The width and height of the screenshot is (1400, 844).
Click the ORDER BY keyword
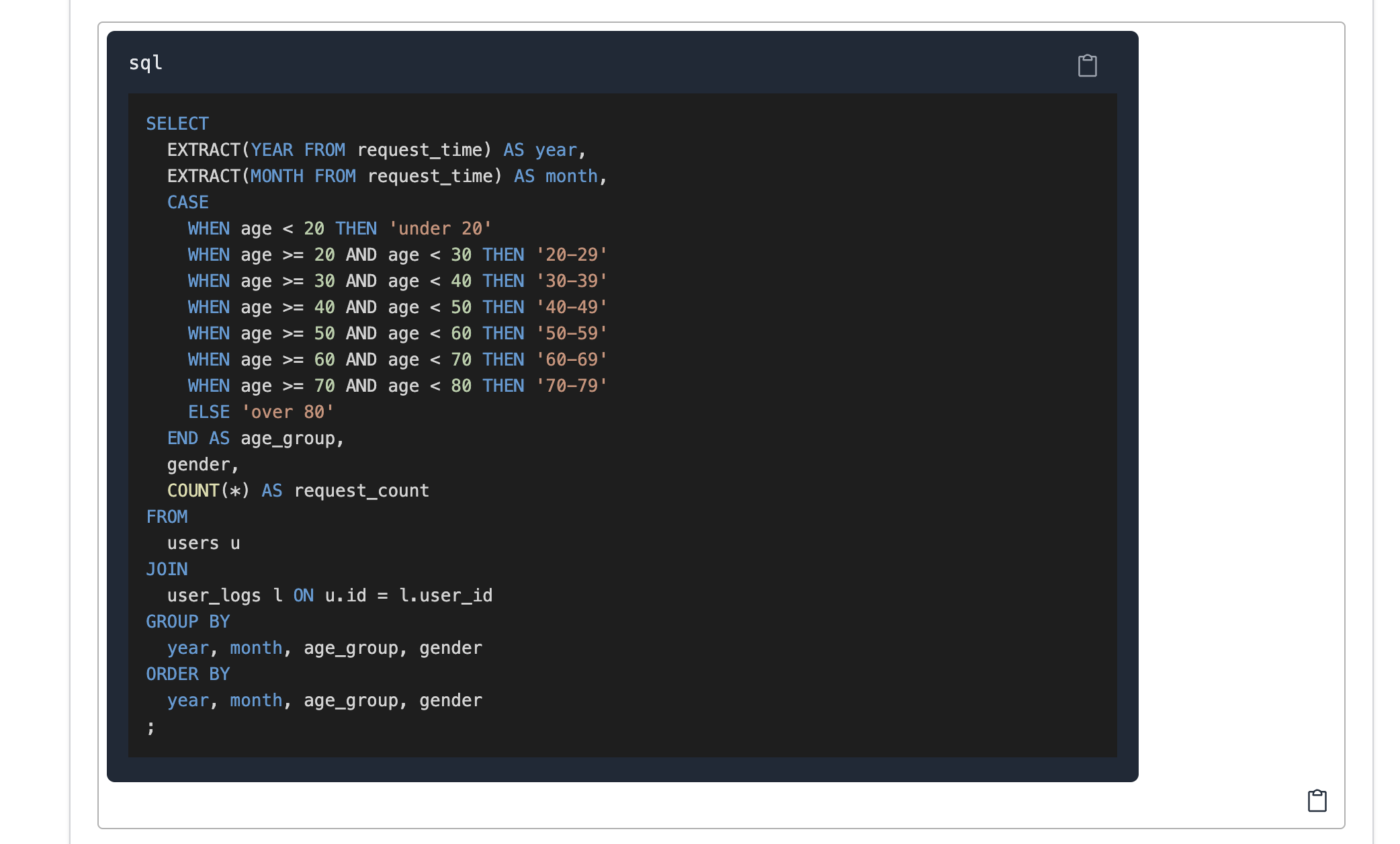pos(187,674)
